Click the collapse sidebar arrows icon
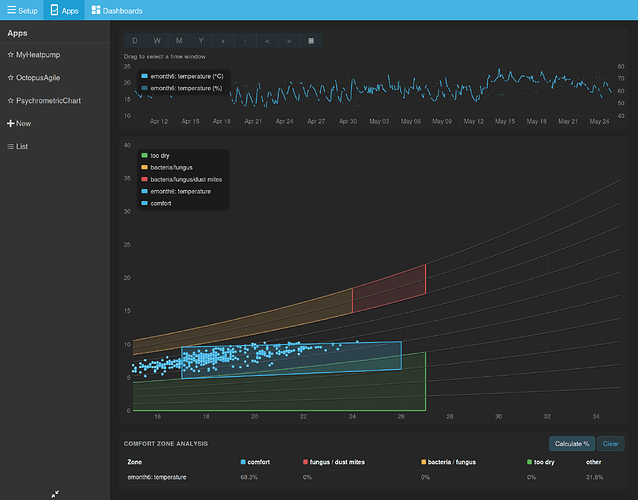638x500 pixels. click(x=55, y=494)
